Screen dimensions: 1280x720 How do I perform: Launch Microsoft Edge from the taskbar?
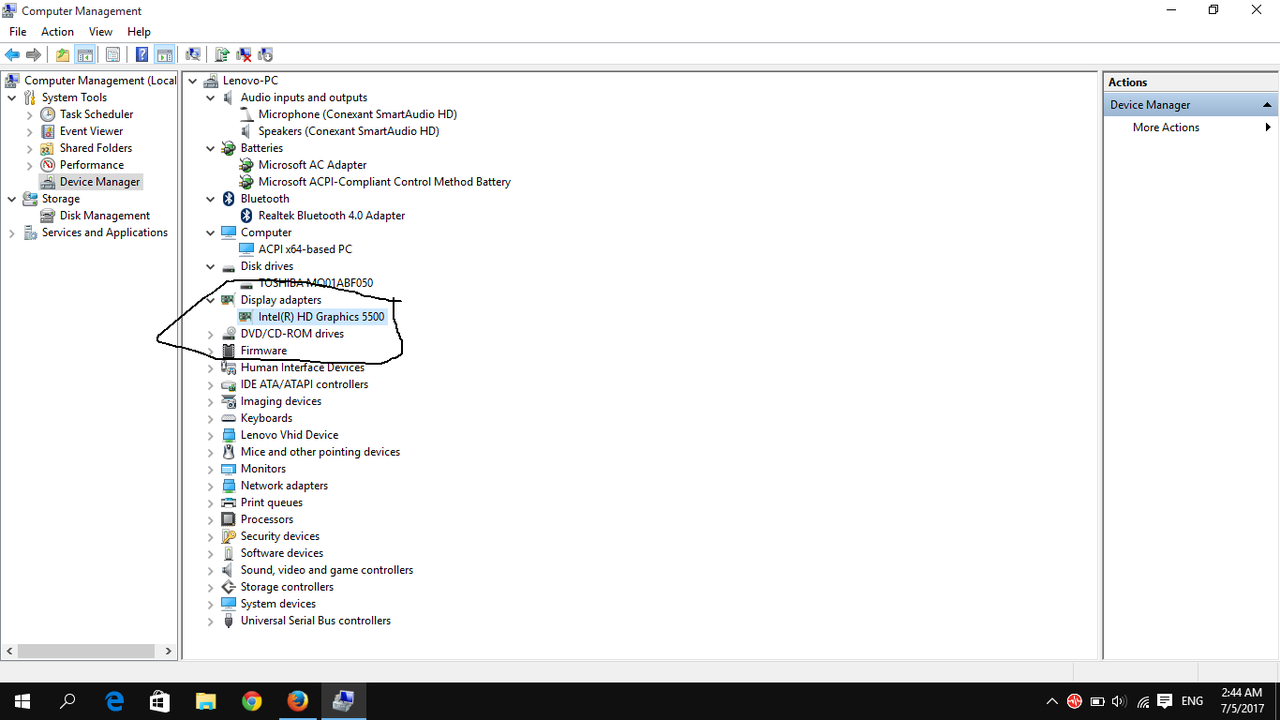click(x=114, y=702)
